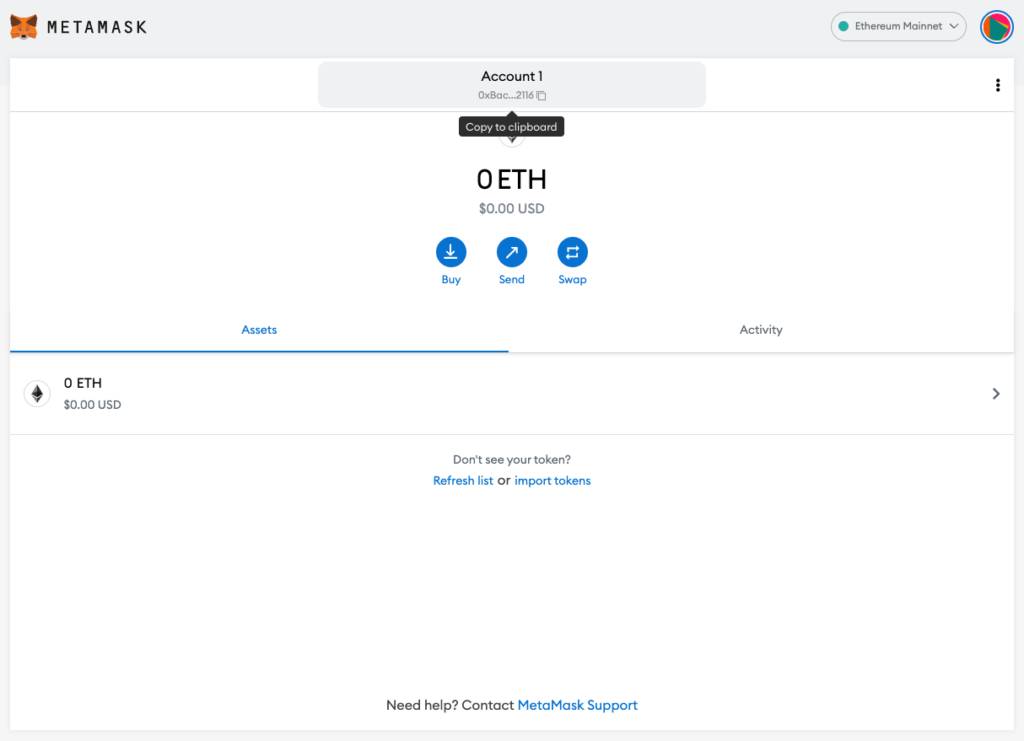The width and height of the screenshot is (1024, 741).
Task: Click the MetaMask fox logo
Action: 24,27
